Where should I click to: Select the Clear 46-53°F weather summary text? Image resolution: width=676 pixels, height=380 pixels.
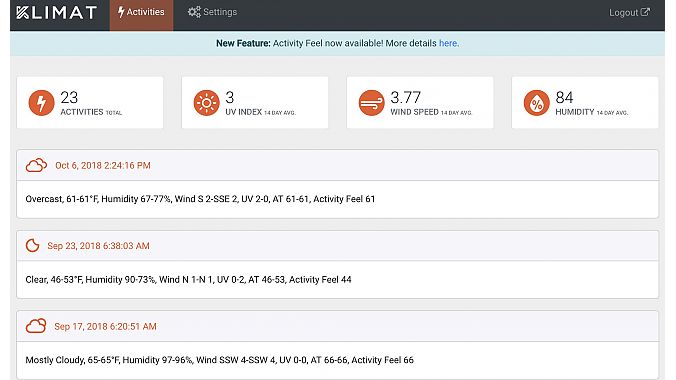pyautogui.click(x=188, y=280)
